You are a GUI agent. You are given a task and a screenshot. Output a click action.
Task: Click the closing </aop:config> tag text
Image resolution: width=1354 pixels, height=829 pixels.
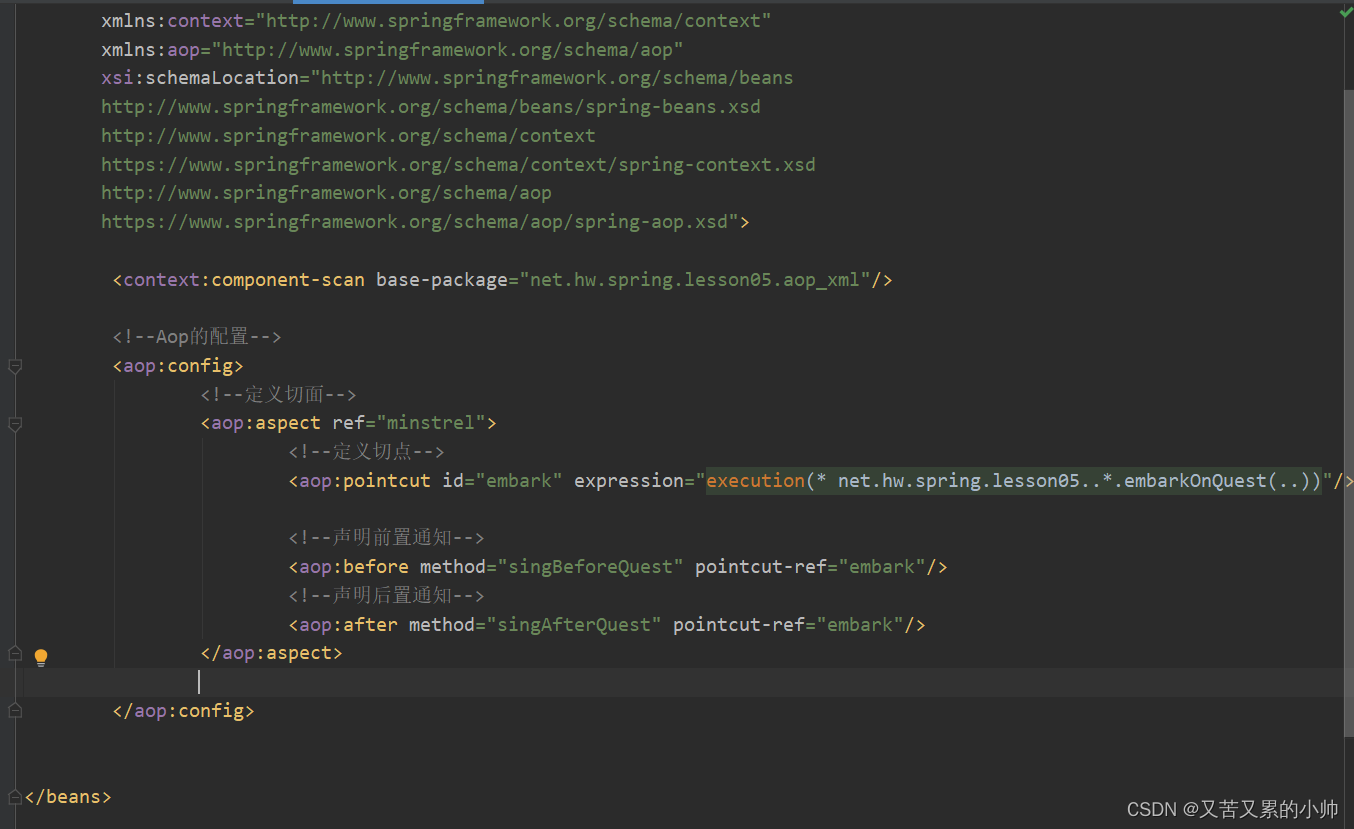[x=183, y=711]
